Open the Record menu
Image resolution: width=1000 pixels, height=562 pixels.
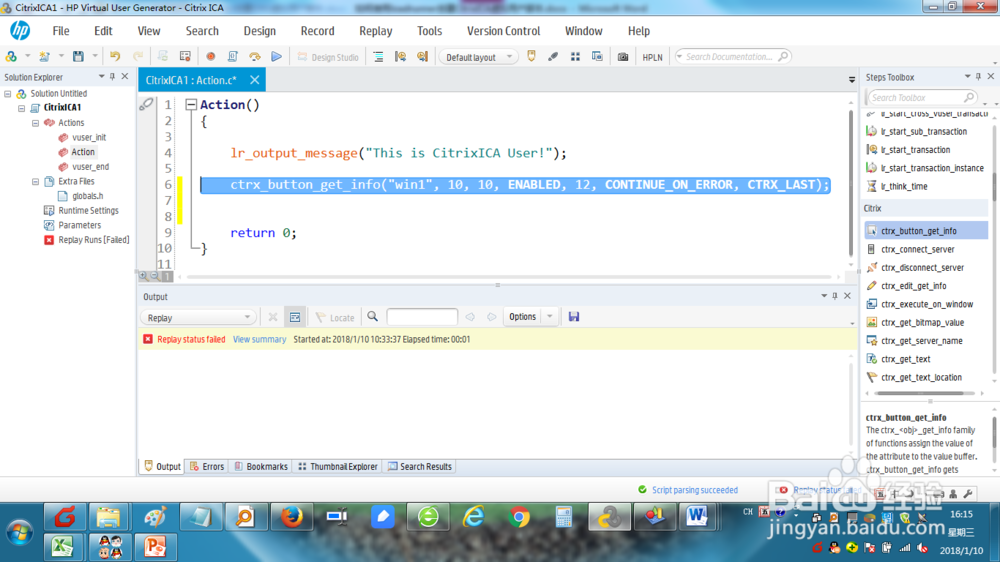tap(318, 31)
